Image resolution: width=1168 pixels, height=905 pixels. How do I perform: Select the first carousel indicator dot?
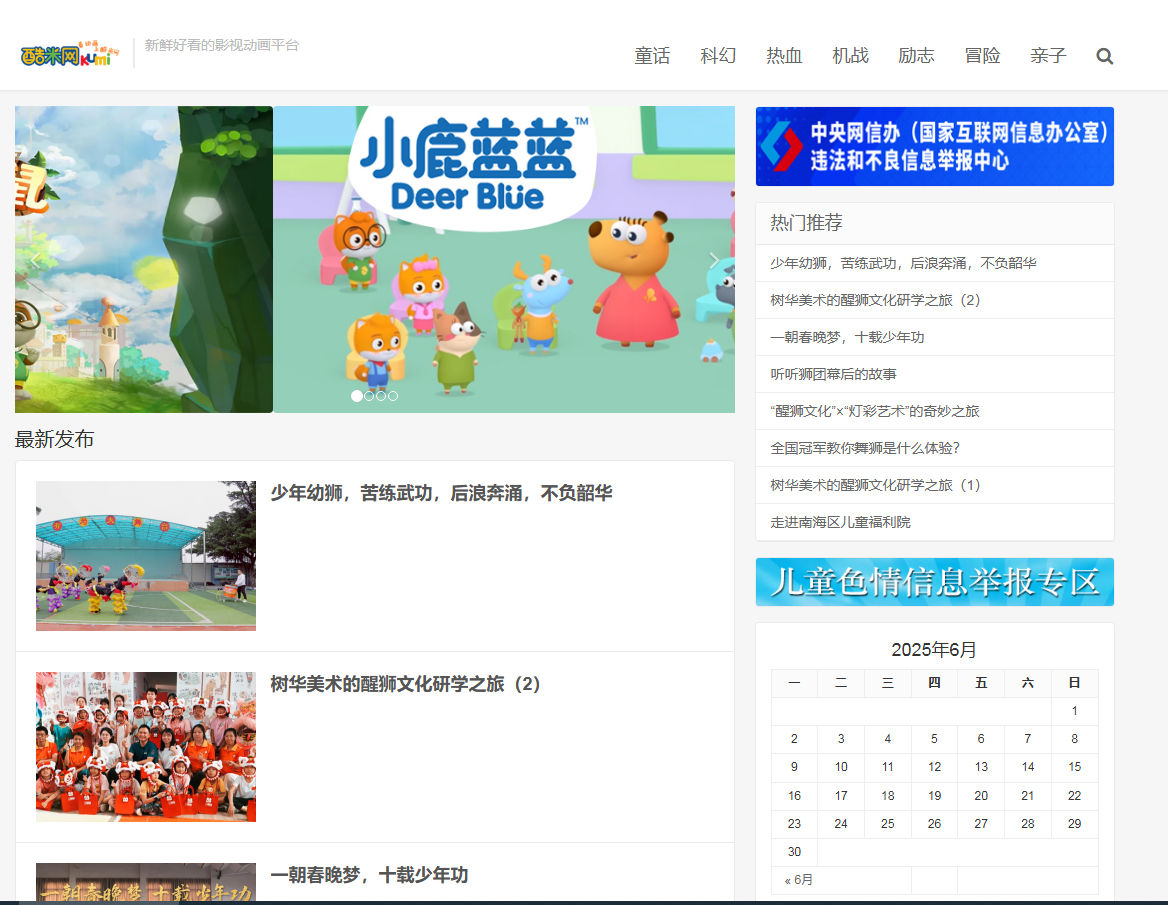click(356, 396)
